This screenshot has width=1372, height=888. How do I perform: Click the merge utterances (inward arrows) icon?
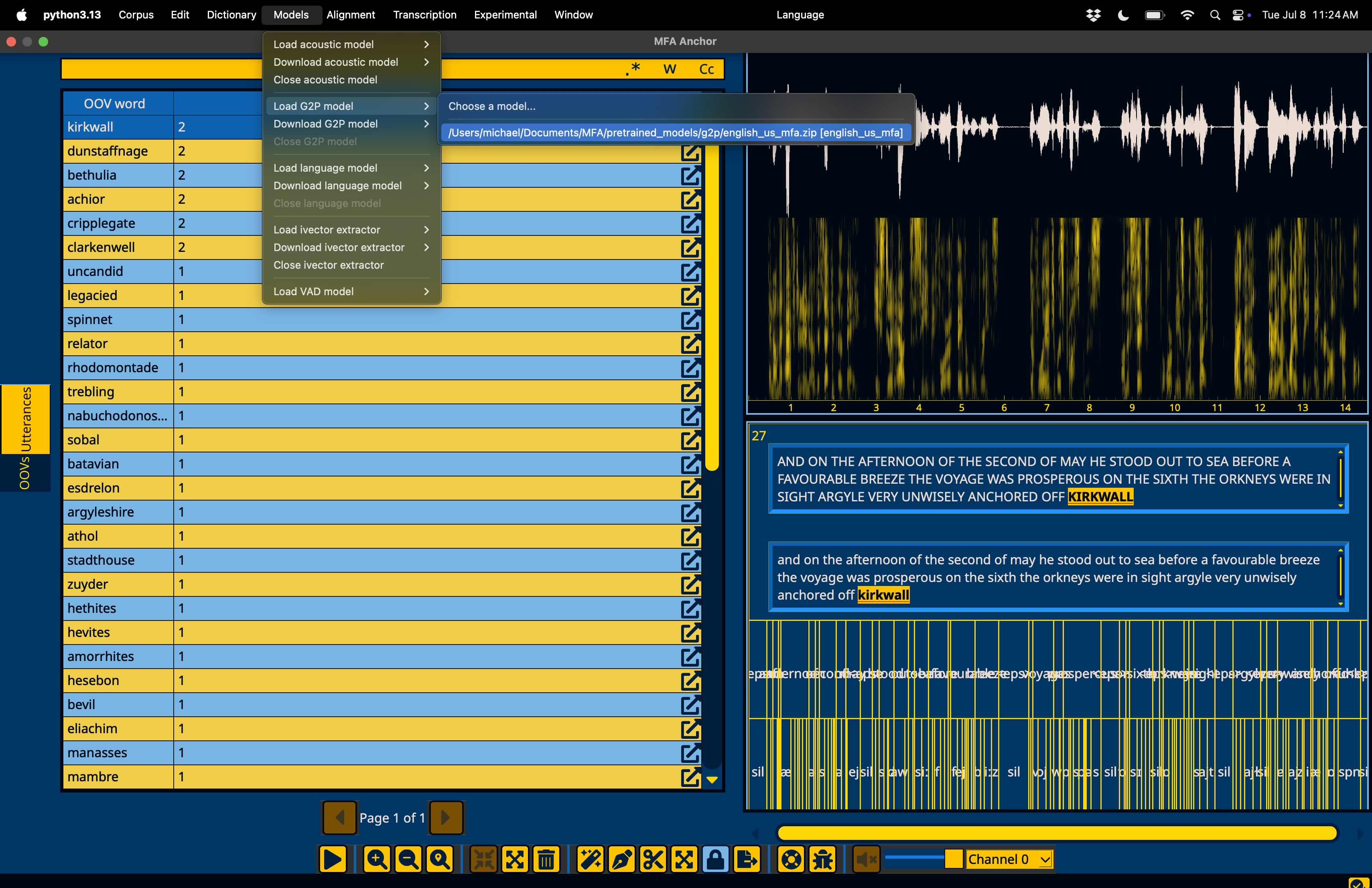[484, 859]
